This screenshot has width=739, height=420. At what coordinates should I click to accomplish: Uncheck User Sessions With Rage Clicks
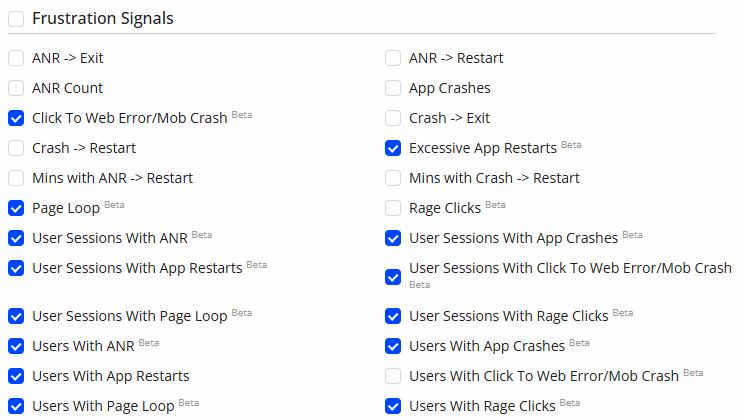pyautogui.click(x=393, y=316)
